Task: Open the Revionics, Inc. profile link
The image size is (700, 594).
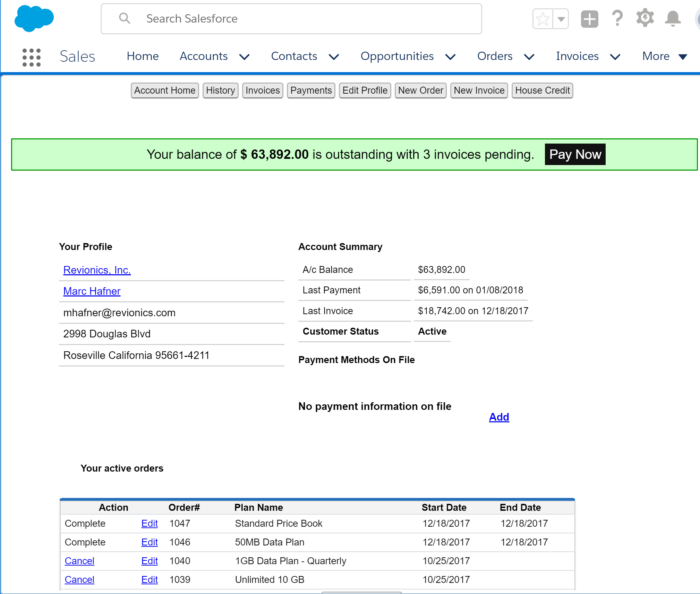Action: click(97, 270)
